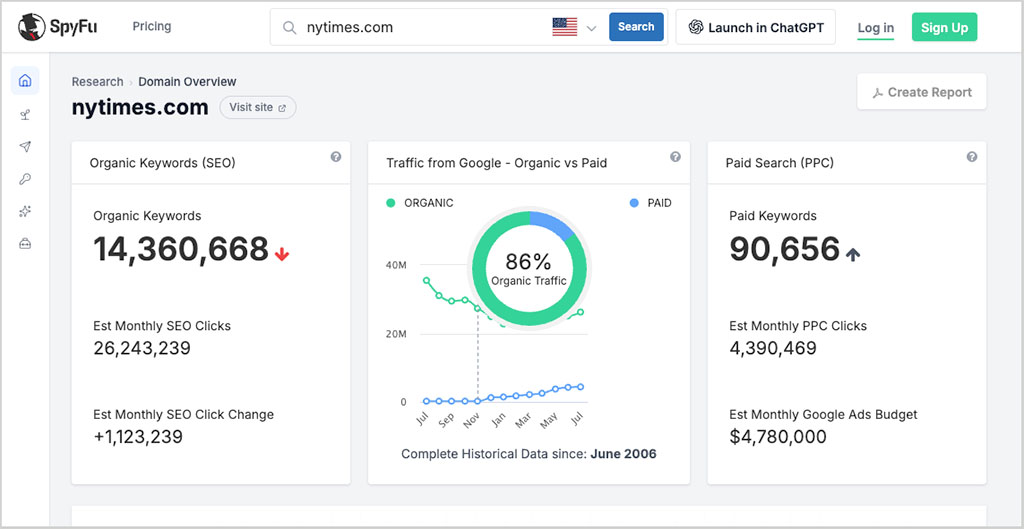
Task: Click the Create Report button
Action: 921,92
